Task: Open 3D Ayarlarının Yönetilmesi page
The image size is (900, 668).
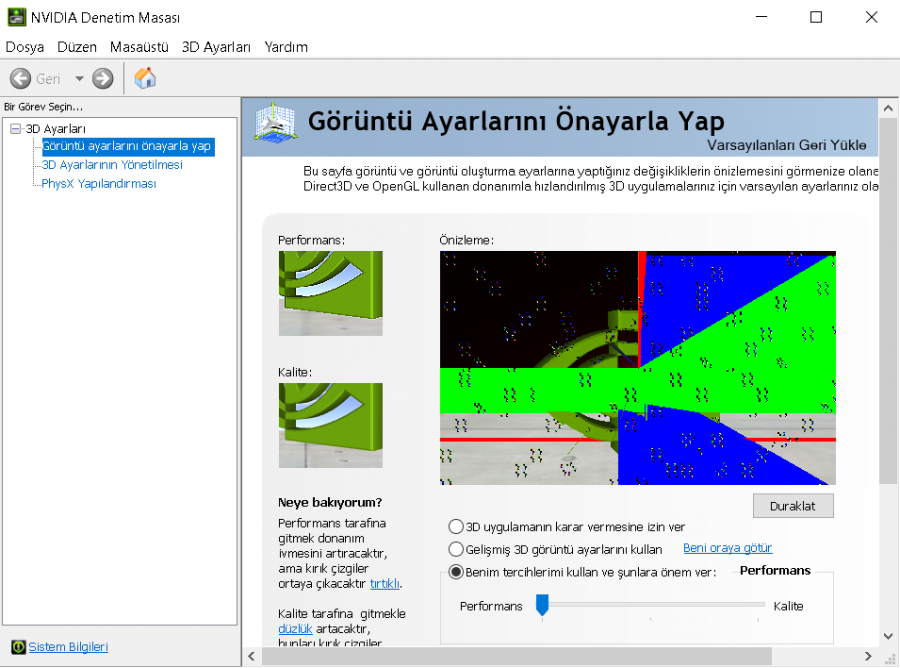Action: click(x=112, y=165)
